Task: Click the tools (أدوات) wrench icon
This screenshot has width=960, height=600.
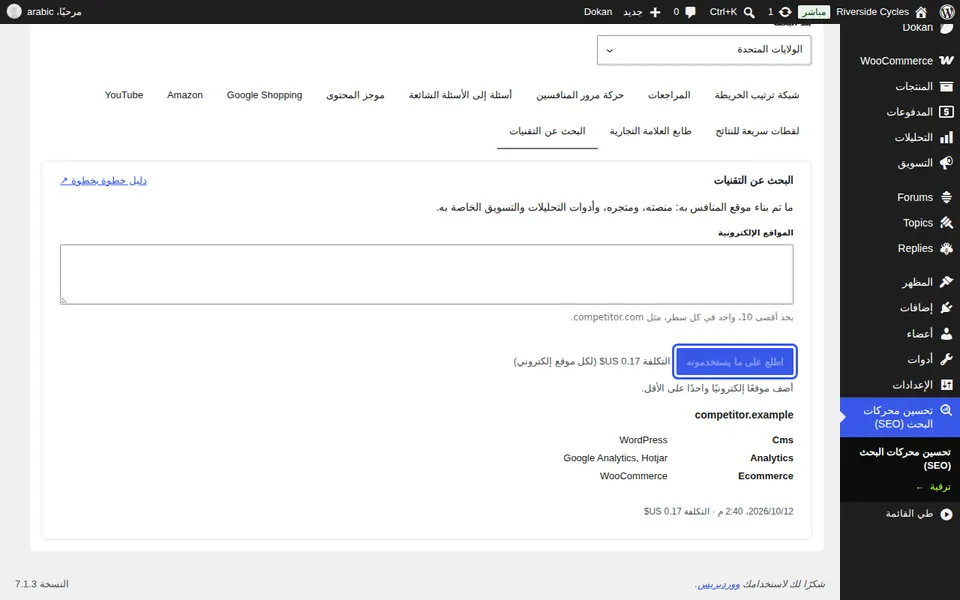Action: tap(947, 359)
